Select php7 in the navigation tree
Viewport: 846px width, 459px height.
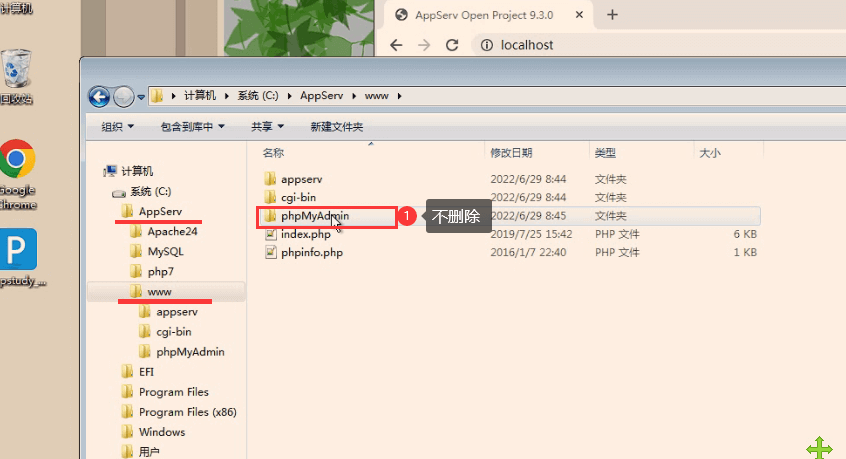pyautogui.click(x=161, y=272)
